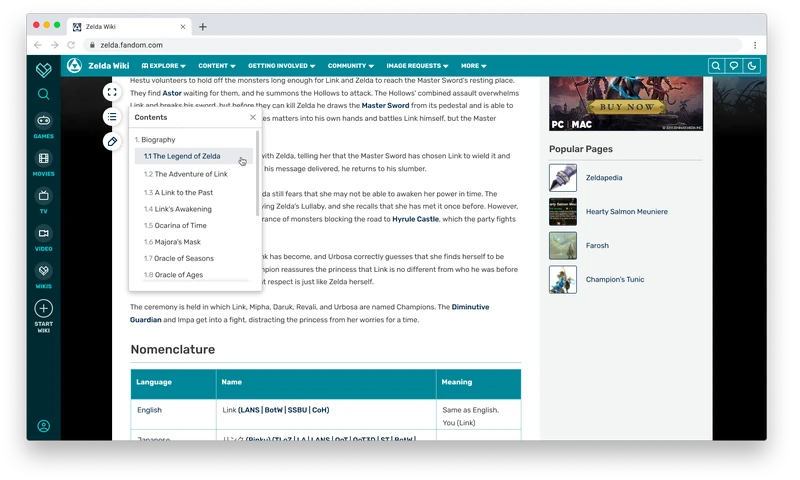Open the Zeldapedia popular page link
This screenshot has height=480, width=800.
604,178
